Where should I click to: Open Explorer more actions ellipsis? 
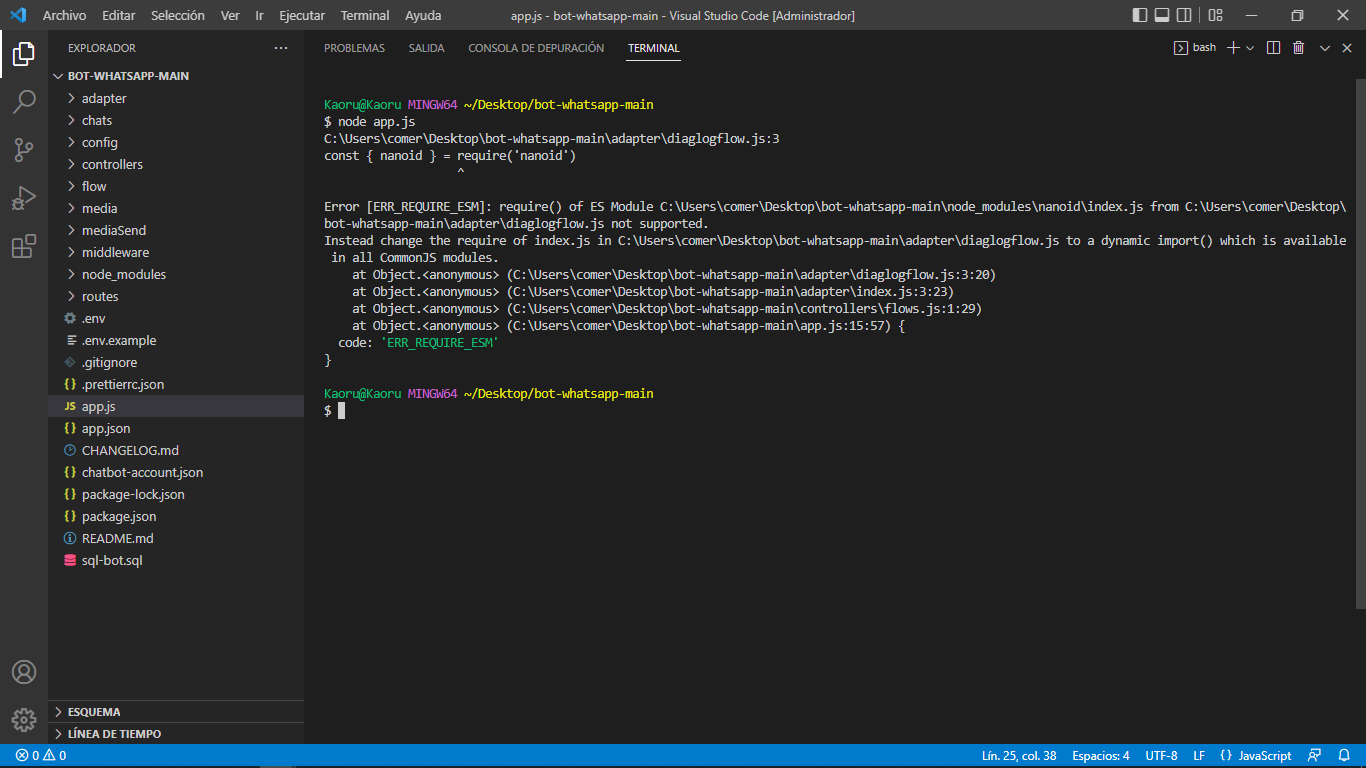coord(281,48)
